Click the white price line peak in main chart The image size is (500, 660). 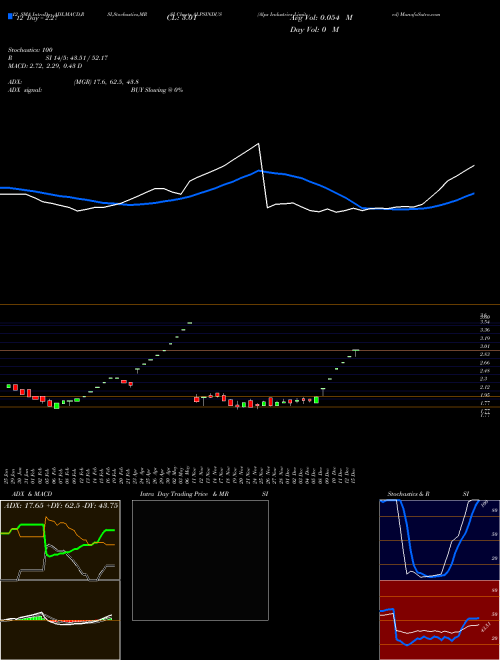point(258,144)
